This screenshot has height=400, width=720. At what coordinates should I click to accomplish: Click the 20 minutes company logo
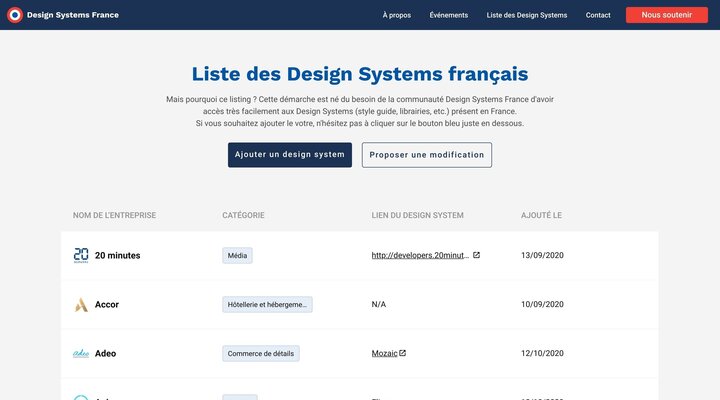[81, 255]
